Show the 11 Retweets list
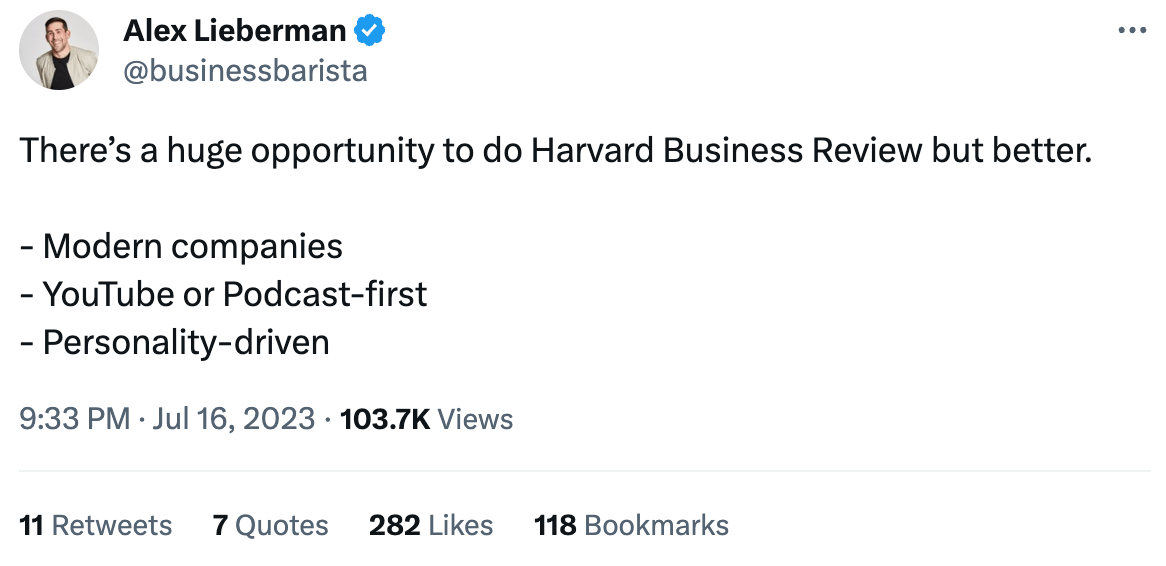The image size is (1166, 566). click(96, 526)
